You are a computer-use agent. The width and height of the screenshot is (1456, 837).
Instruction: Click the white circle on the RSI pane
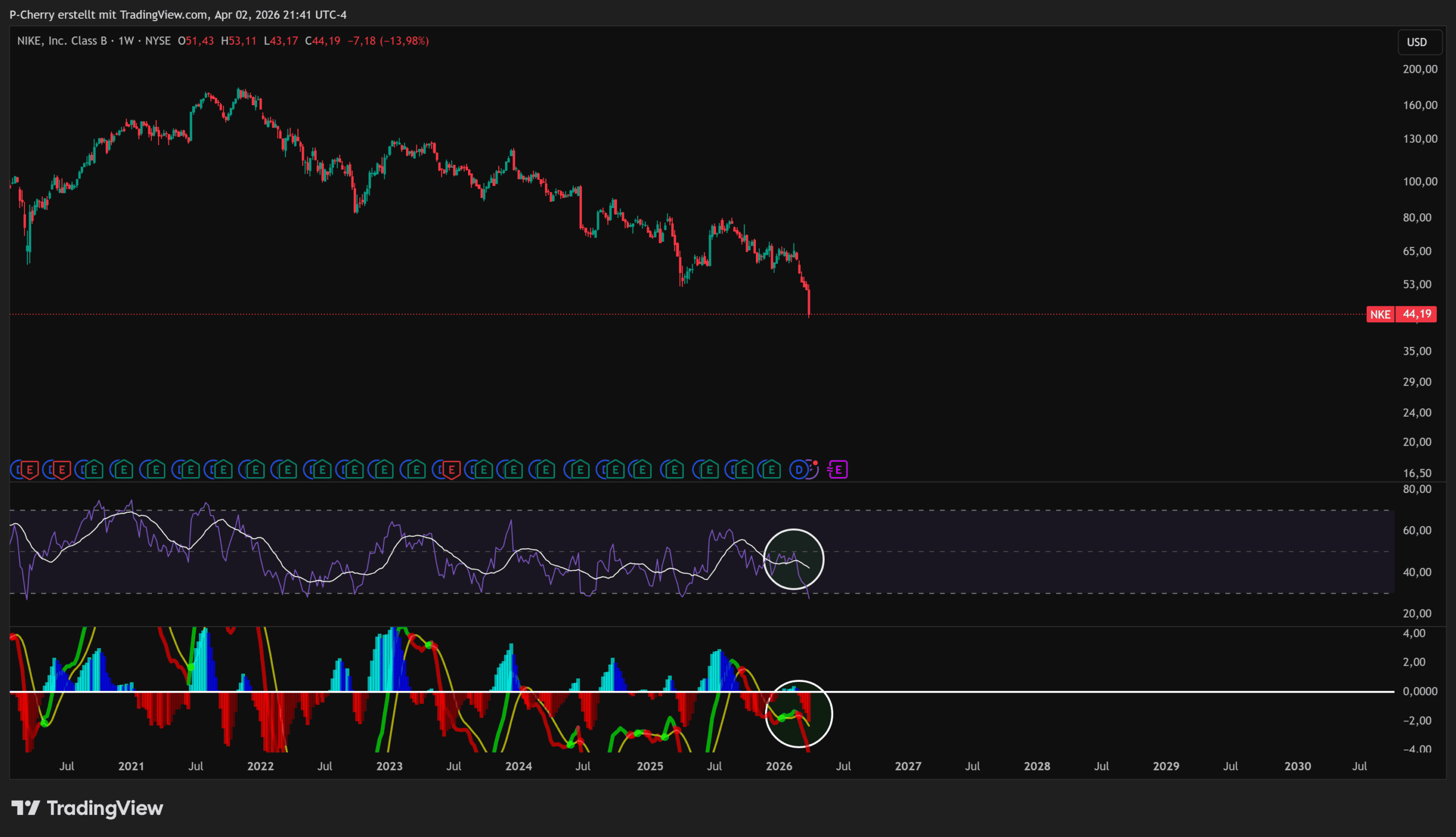794,559
